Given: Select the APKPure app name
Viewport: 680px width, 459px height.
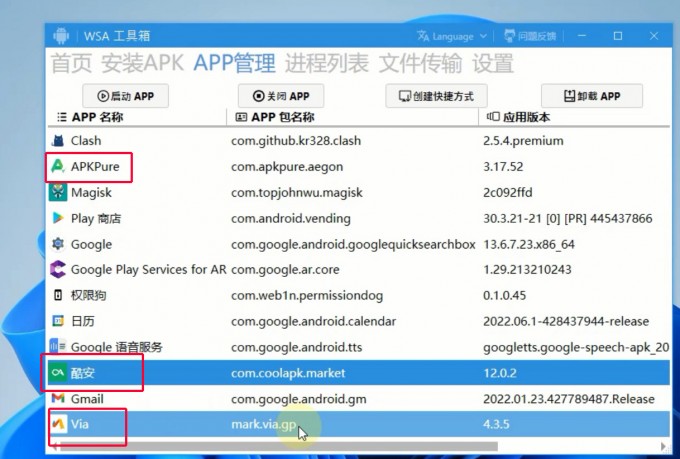Looking at the screenshot, I should [x=95, y=167].
